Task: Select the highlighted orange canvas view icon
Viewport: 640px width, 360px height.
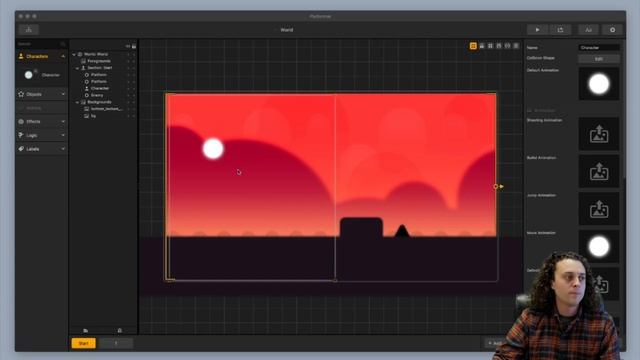Action: (473, 46)
